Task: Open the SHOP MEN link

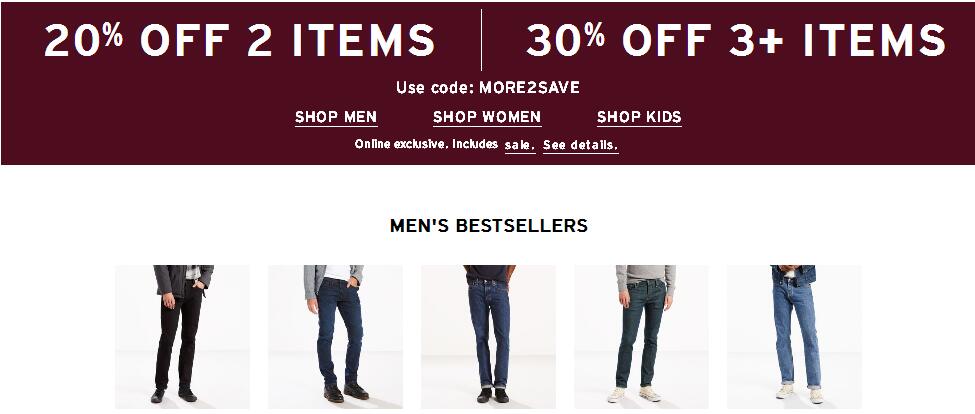Action: (x=336, y=117)
